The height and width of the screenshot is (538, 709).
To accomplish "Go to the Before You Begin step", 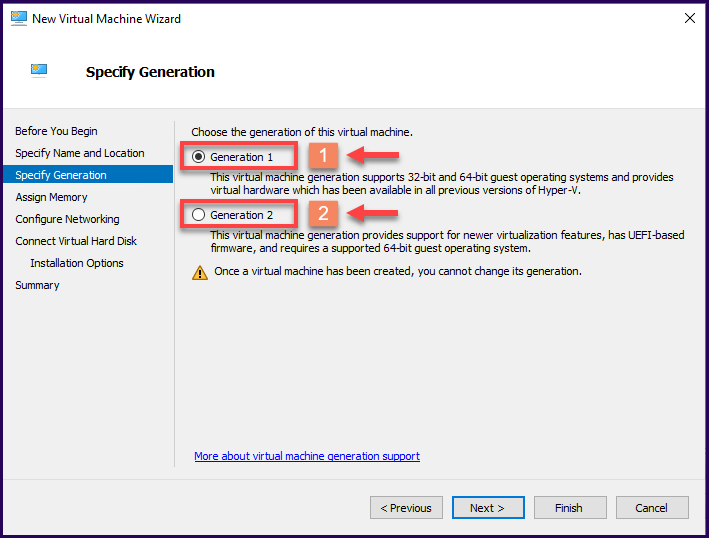I will tap(56, 131).
